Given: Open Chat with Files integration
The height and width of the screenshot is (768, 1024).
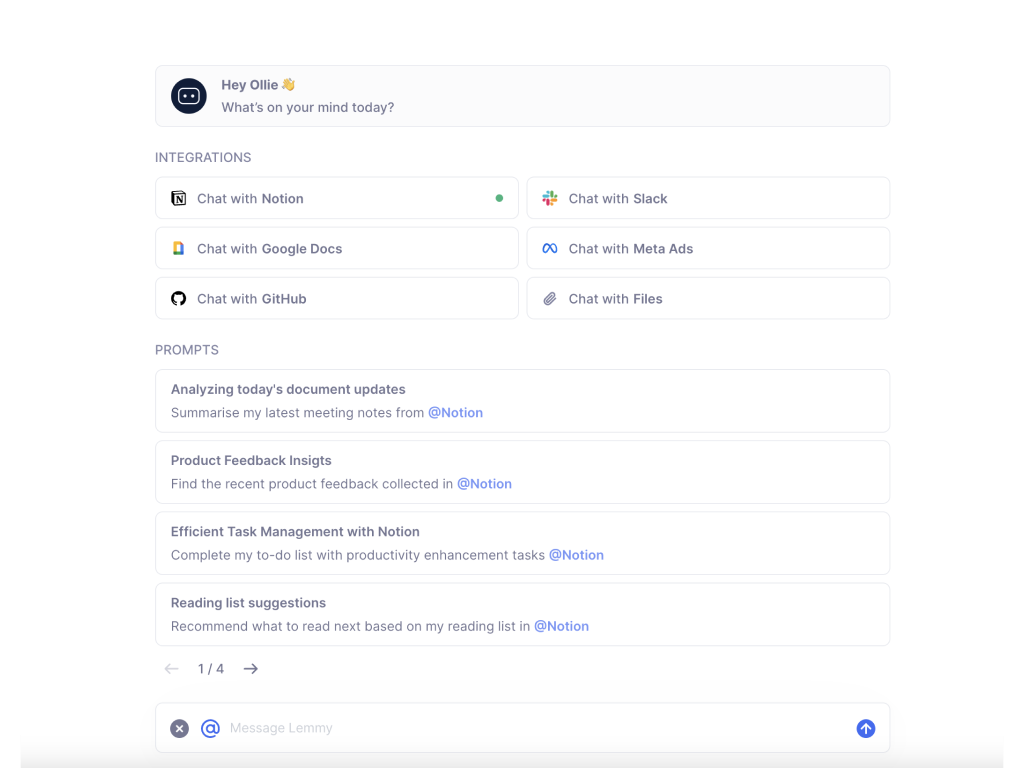Looking at the screenshot, I should click(708, 298).
